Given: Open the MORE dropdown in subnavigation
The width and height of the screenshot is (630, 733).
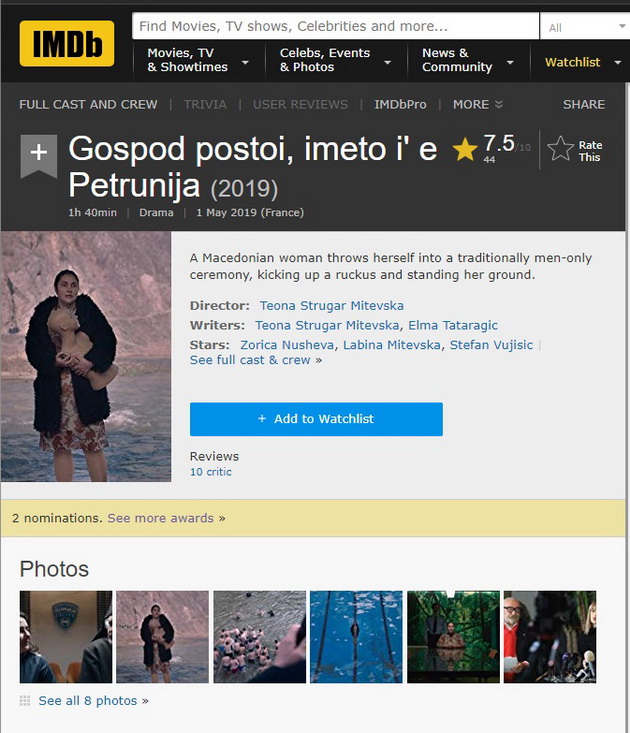Looking at the screenshot, I should point(478,104).
